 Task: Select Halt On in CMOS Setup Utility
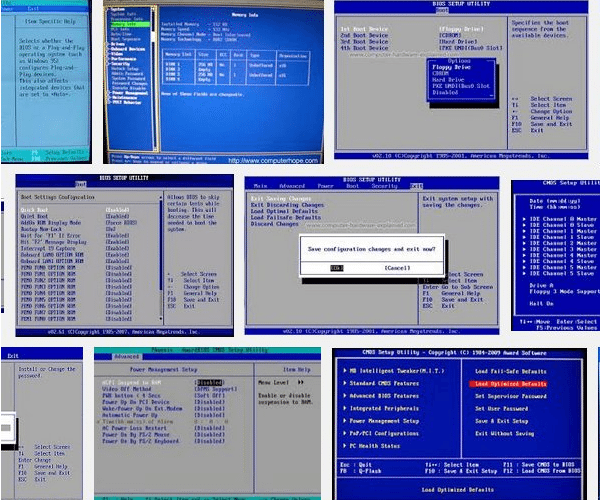pos(541,303)
